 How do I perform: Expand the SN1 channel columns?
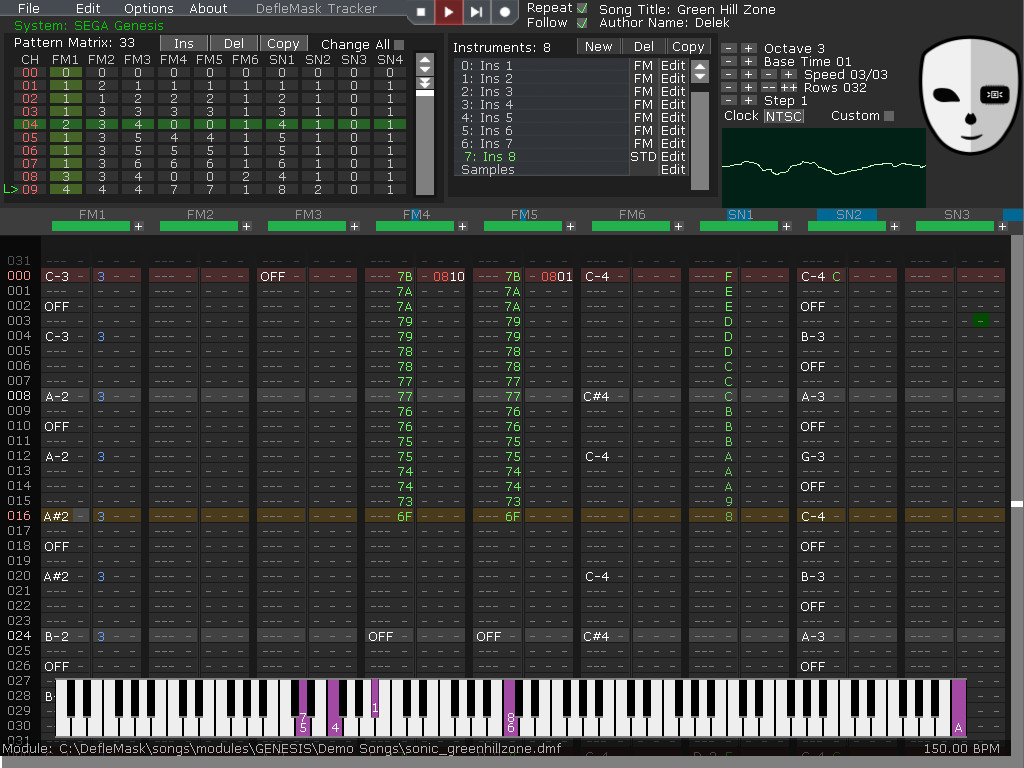[786, 227]
